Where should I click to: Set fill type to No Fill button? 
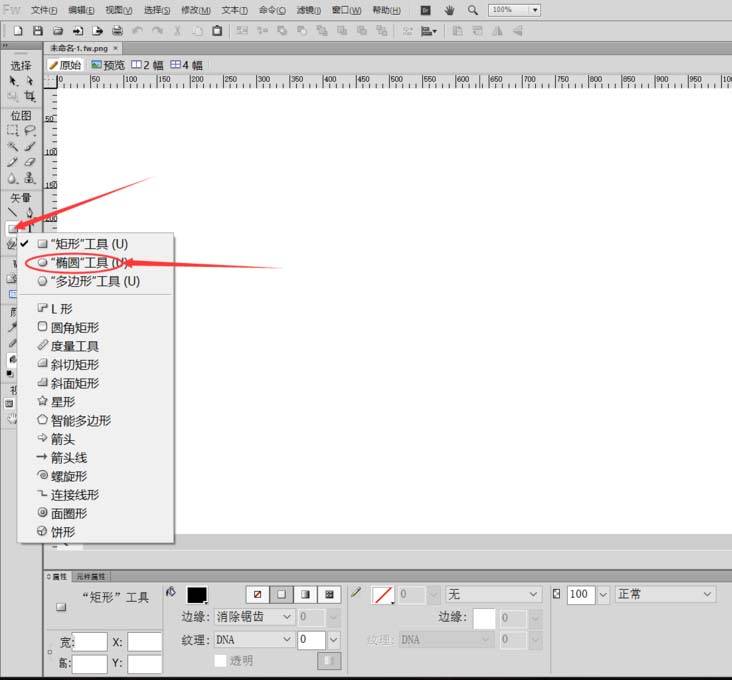pyautogui.click(x=259, y=594)
